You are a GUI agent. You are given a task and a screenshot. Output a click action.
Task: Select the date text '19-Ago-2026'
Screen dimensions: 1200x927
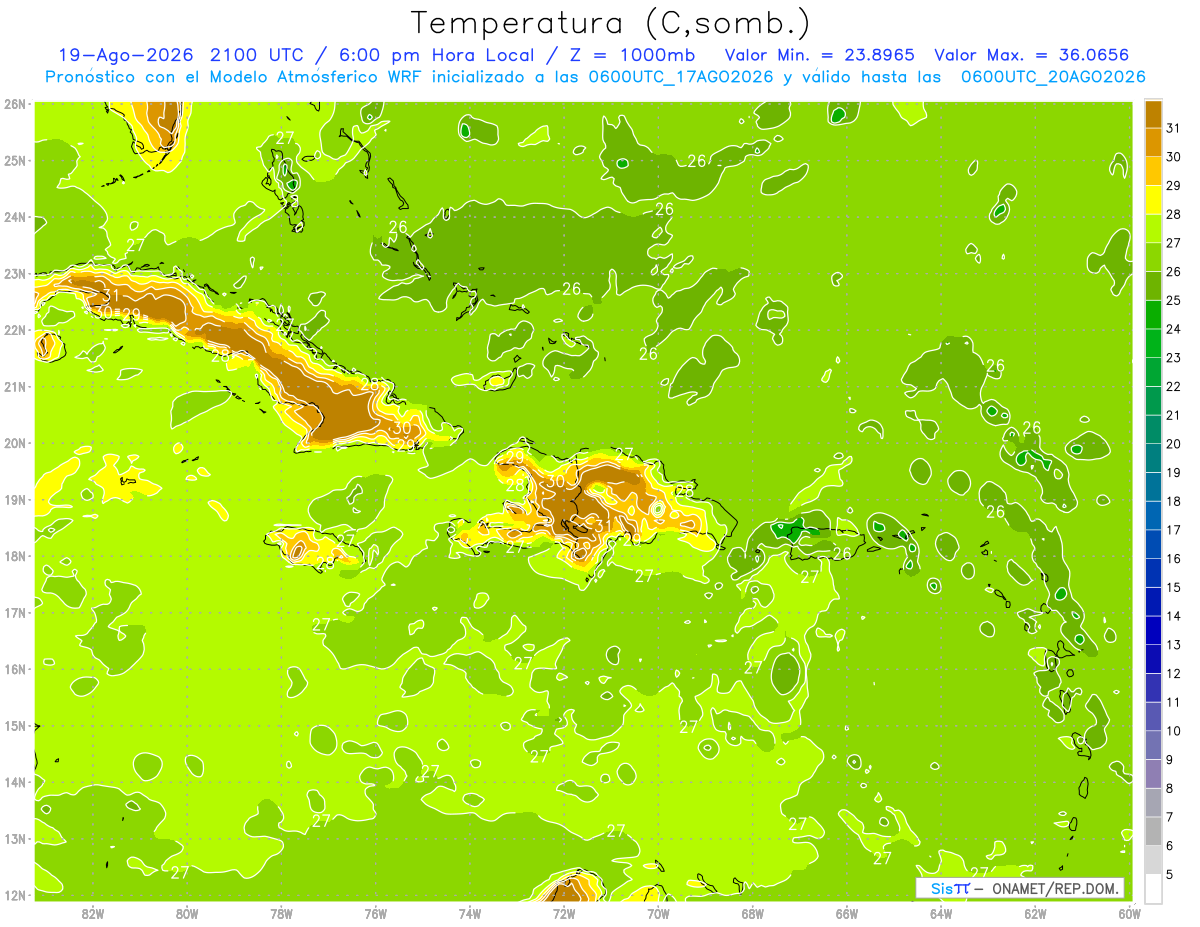point(125,55)
